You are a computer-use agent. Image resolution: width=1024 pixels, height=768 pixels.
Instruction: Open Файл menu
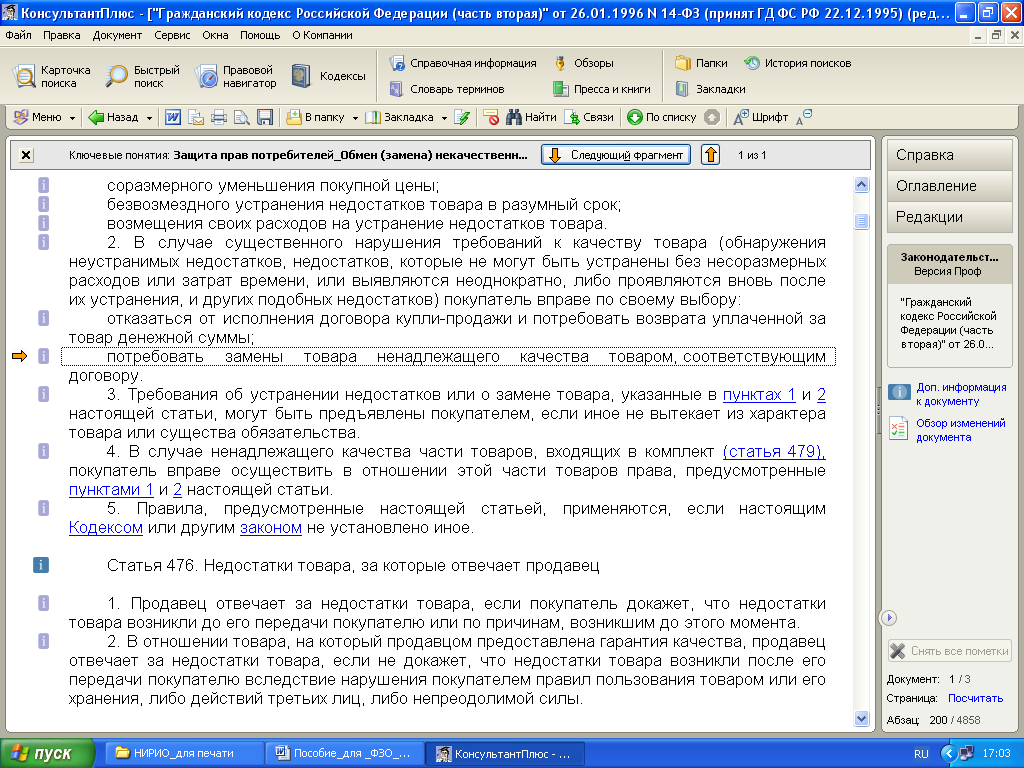pyautogui.click(x=18, y=35)
